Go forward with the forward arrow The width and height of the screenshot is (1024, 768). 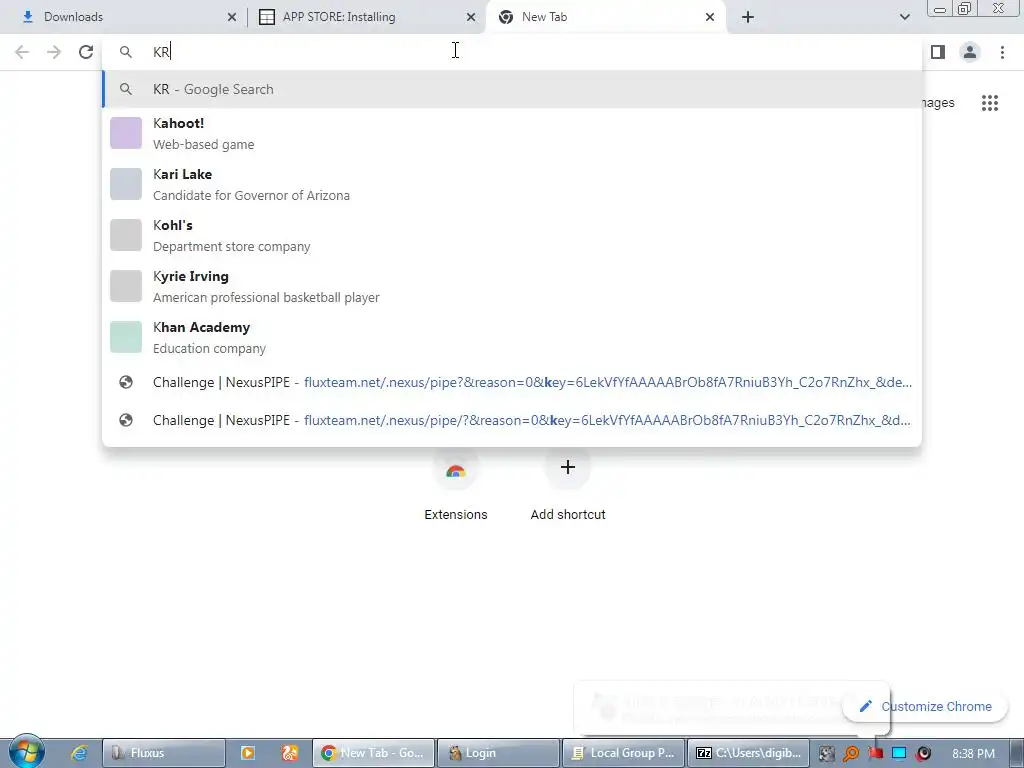[x=54, y=52]
